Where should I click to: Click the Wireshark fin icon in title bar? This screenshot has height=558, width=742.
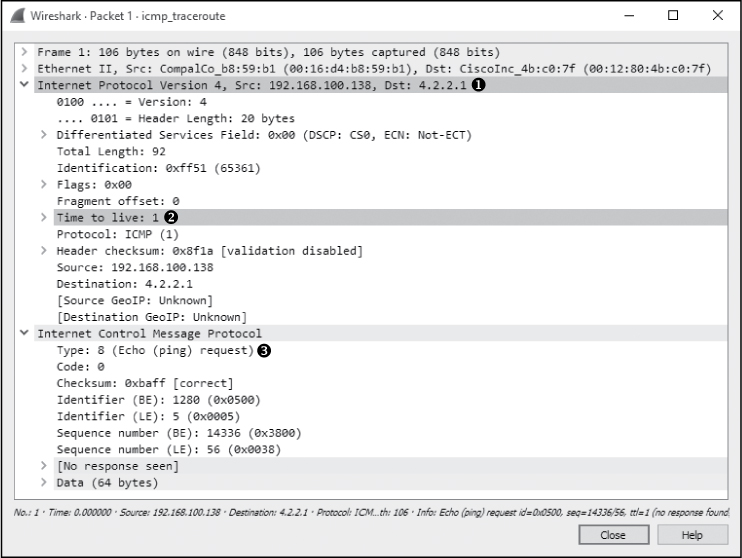point(18,16)
